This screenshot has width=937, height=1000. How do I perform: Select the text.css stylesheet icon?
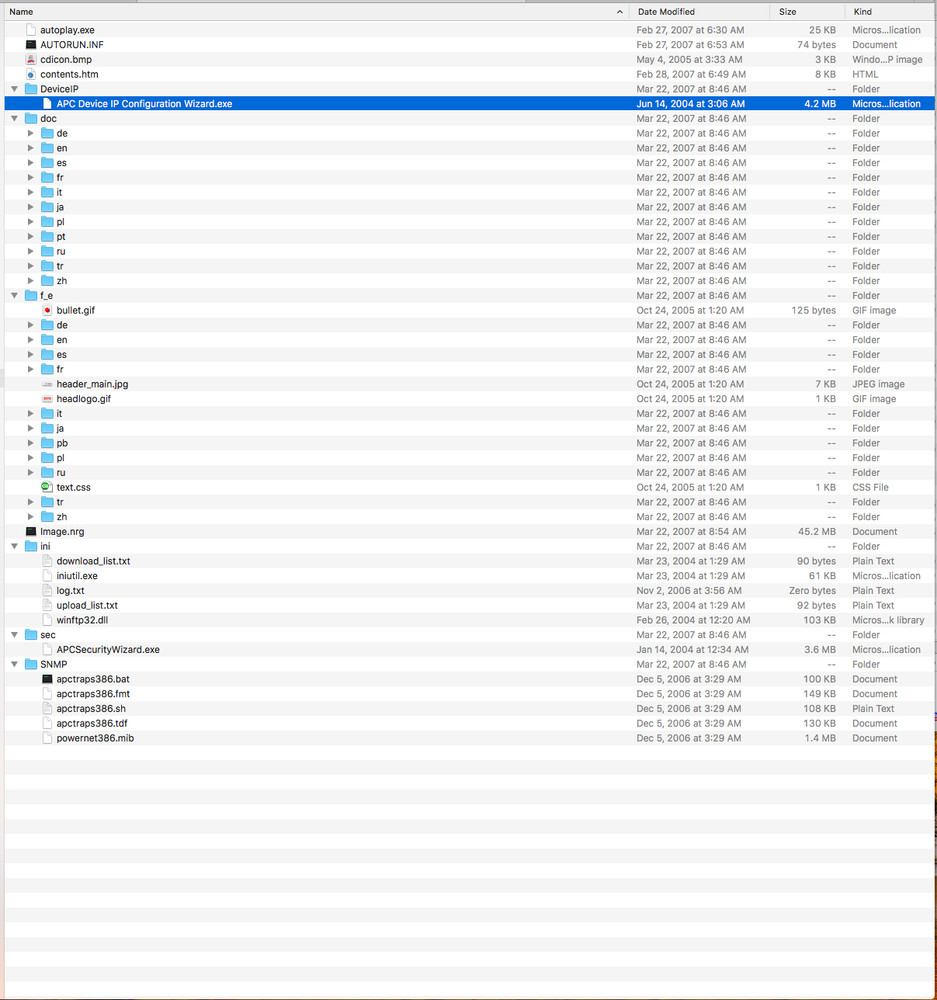tap(46, 487)
